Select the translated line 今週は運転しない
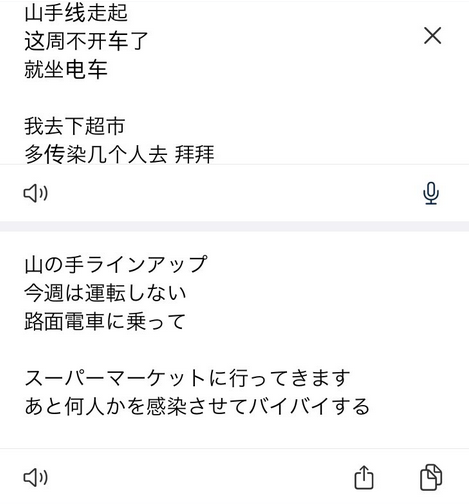 [105, 293]
